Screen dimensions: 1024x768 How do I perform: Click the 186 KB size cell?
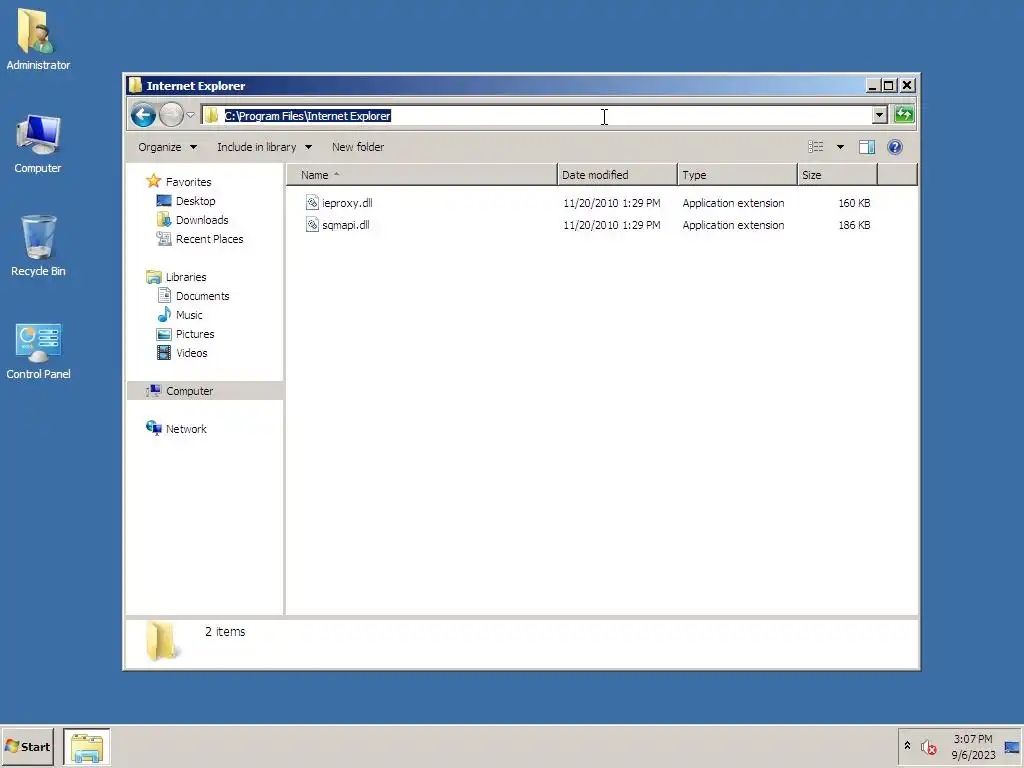pos(854,225)
